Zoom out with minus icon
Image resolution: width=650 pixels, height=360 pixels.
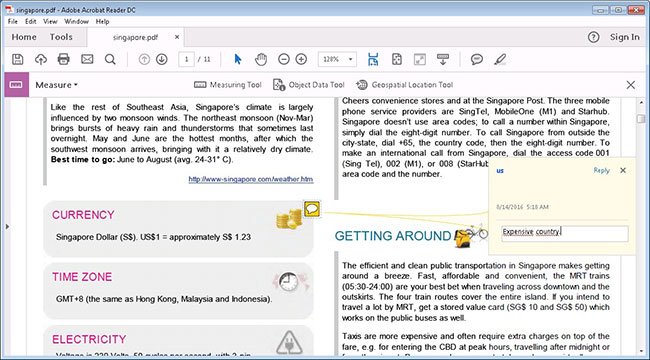point(284,59)
